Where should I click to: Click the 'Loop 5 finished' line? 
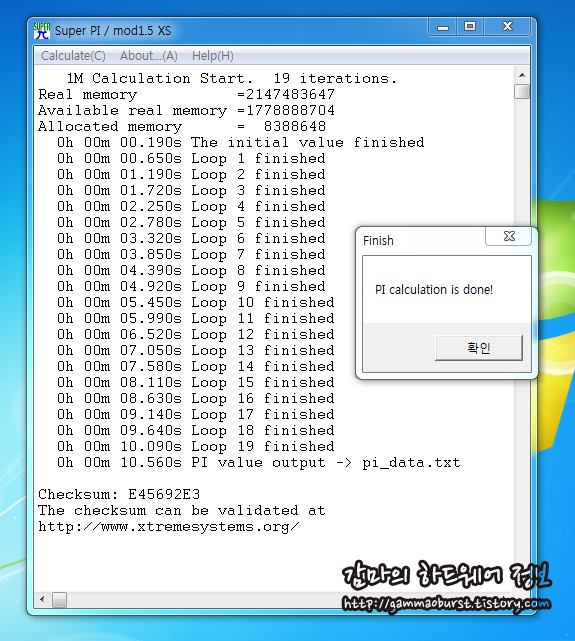(191, 222)
